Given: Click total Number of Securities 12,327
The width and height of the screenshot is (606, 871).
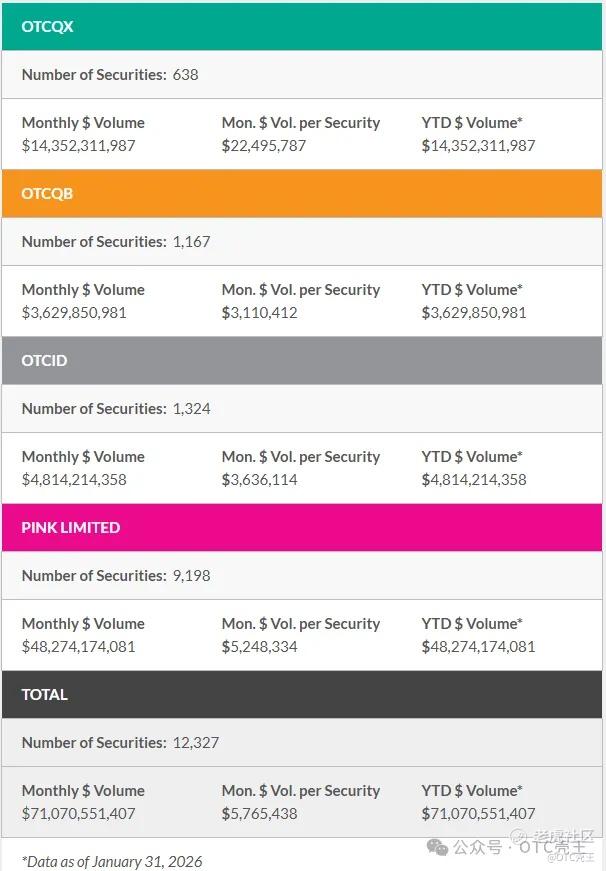Looking at the screenshot, I should tap(120, 743).
